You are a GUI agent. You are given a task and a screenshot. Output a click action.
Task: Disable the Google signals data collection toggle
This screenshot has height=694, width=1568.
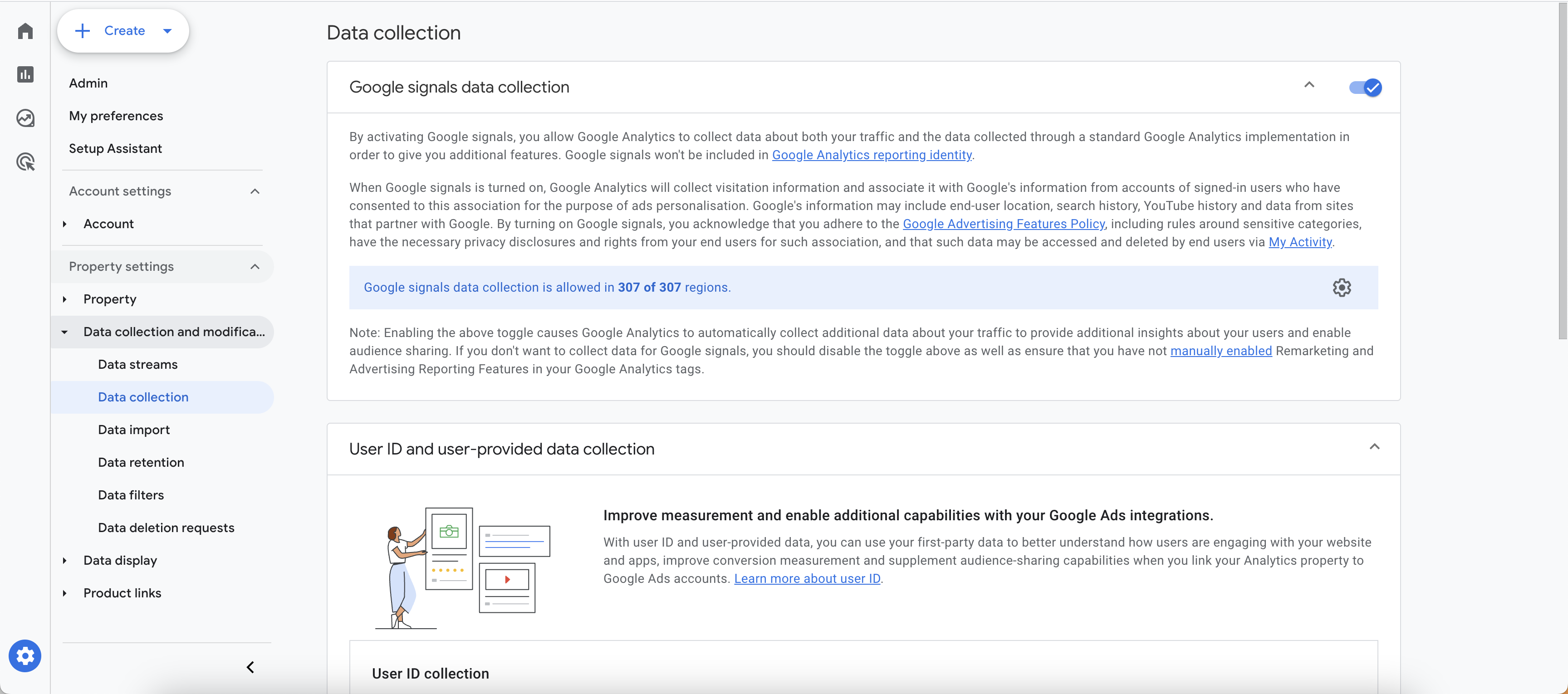[x=1365, y=88]
